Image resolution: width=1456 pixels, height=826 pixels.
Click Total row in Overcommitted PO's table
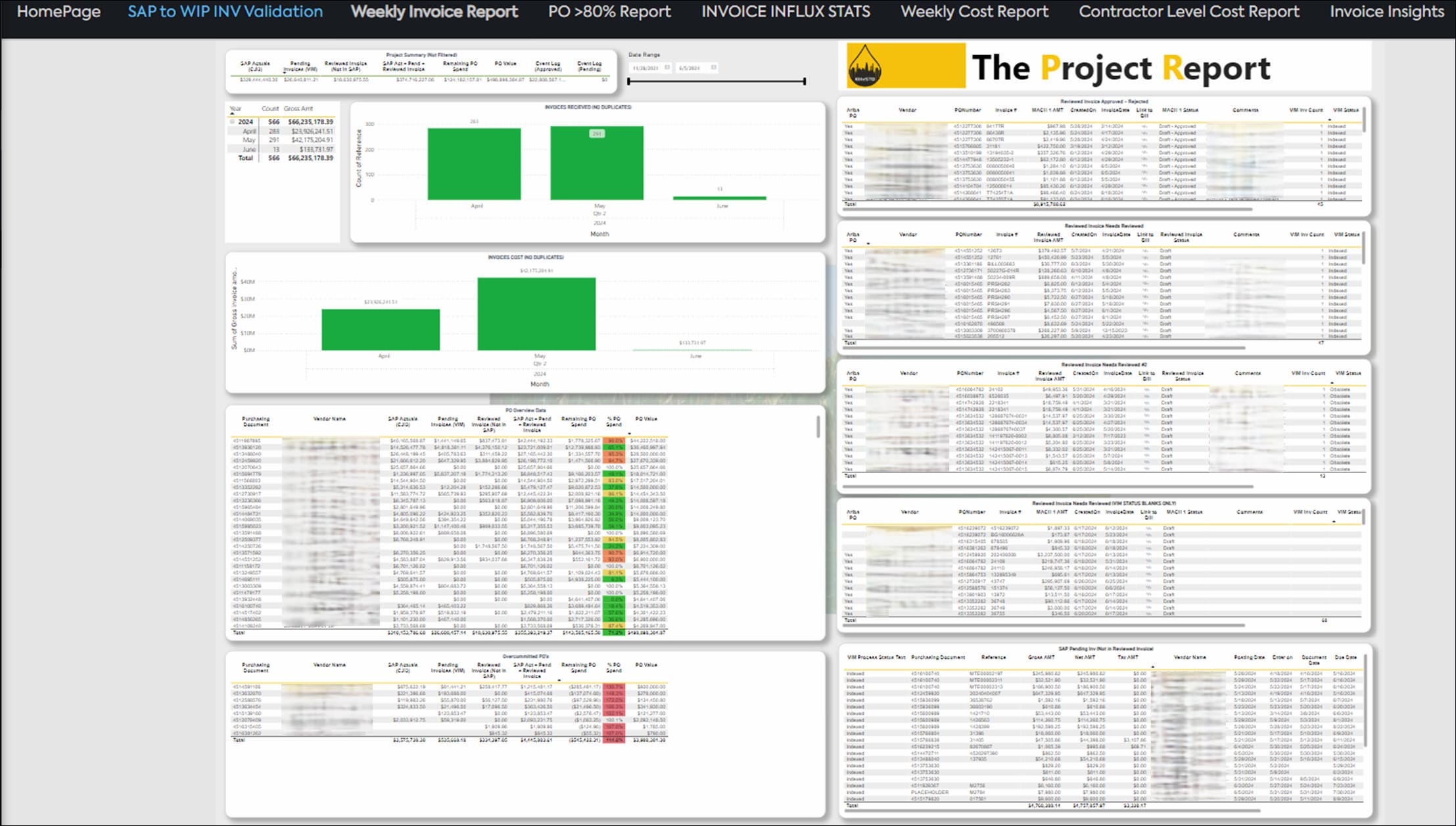(x=448, y=739)
